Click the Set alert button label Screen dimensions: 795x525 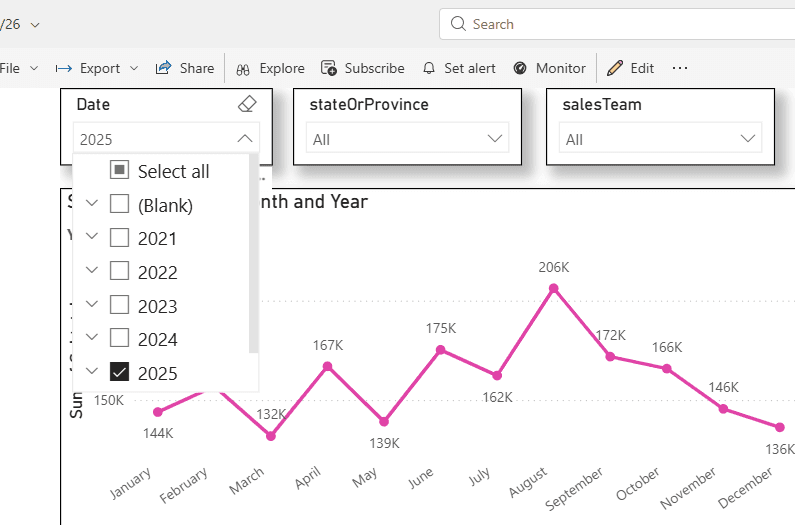(x=469, y=68)
